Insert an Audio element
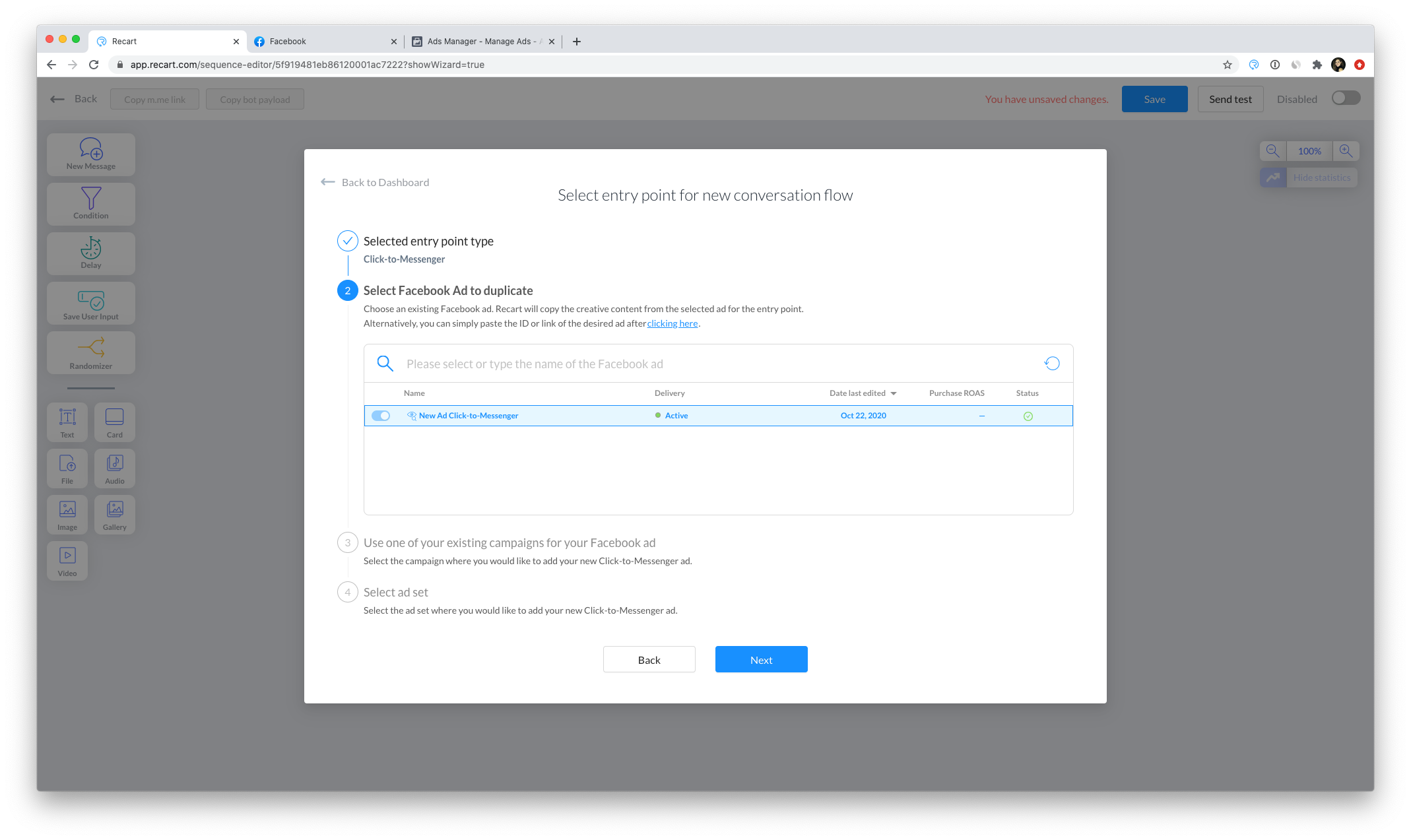This screenshot has height=840, width=1411. tap(115, 468)
